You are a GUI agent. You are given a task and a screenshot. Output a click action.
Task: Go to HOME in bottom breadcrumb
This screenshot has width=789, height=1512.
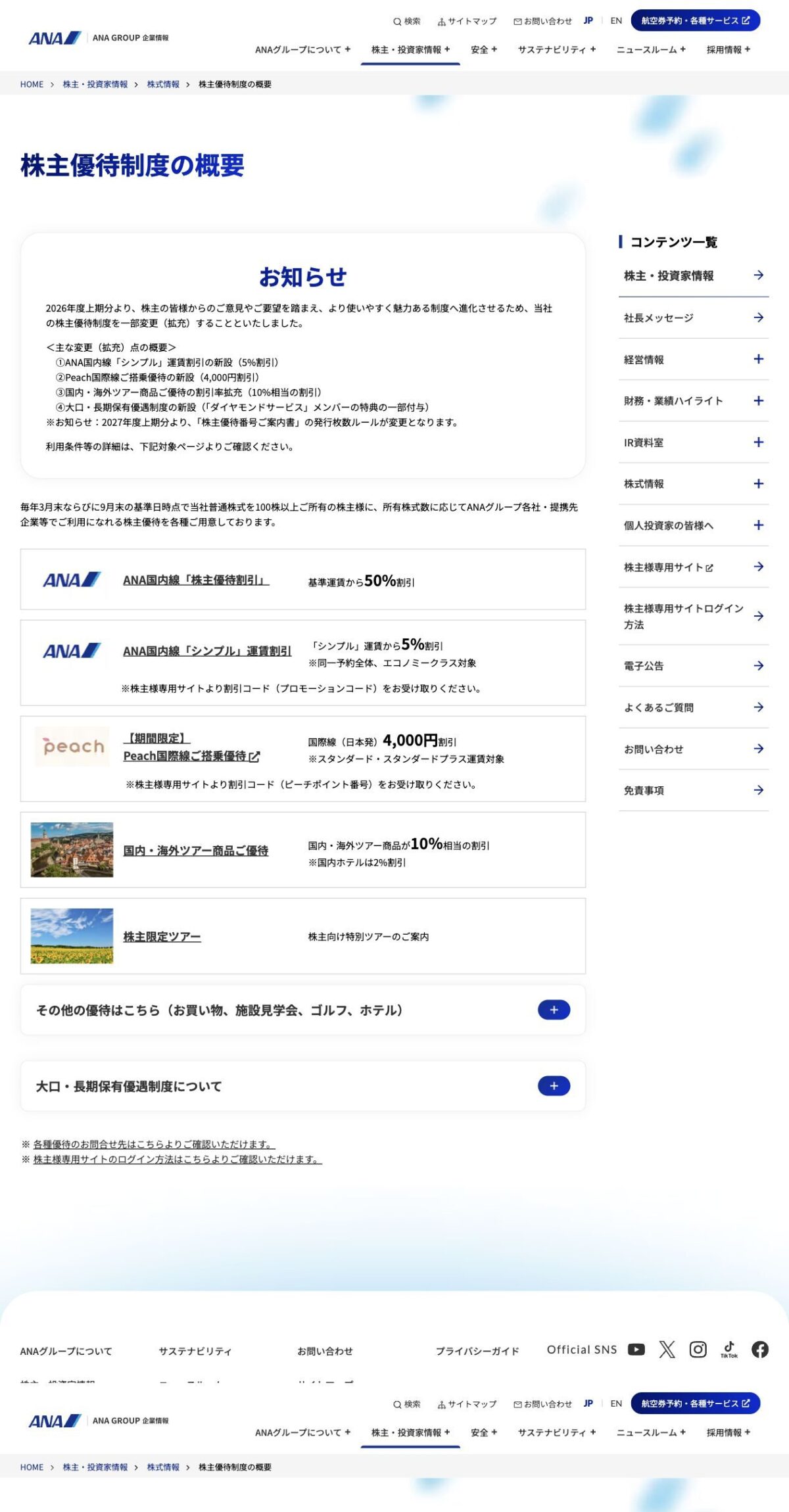(x=32, y=1467)
